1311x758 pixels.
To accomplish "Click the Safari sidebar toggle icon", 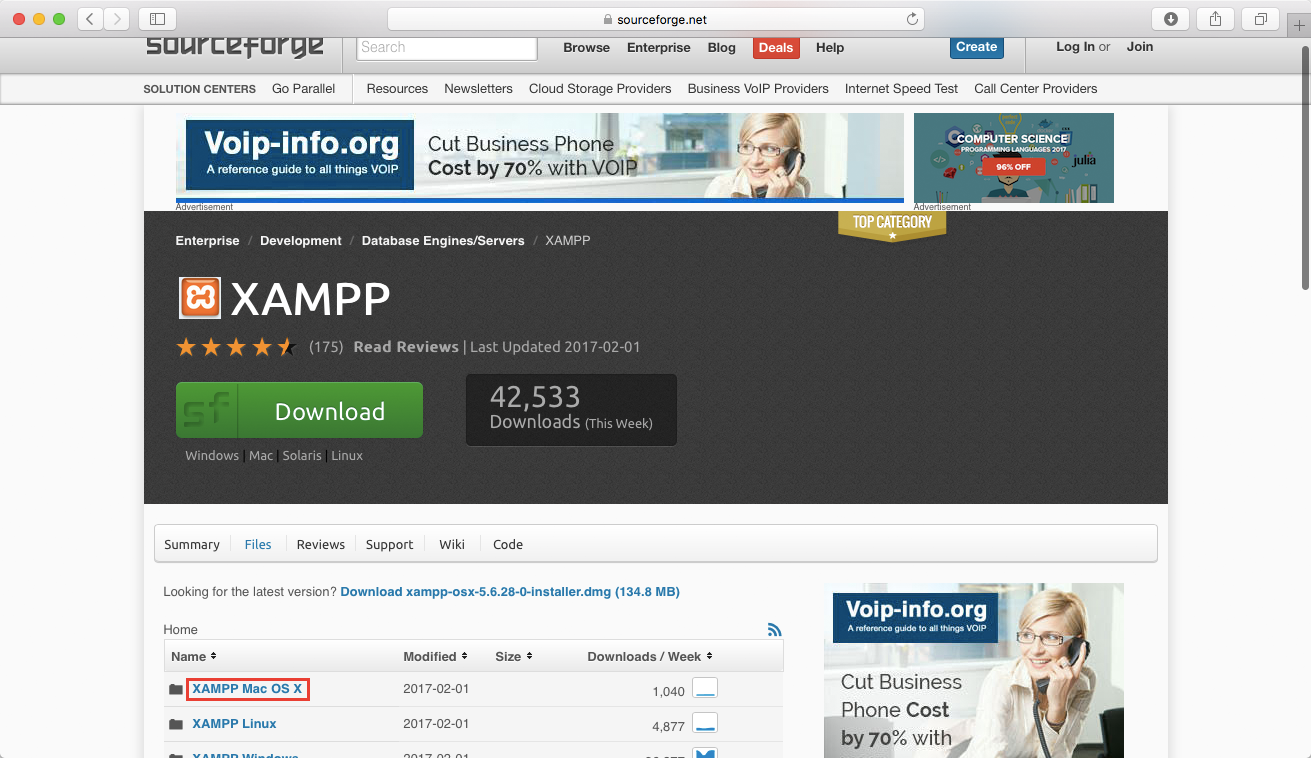I will (x=157, y=19).
